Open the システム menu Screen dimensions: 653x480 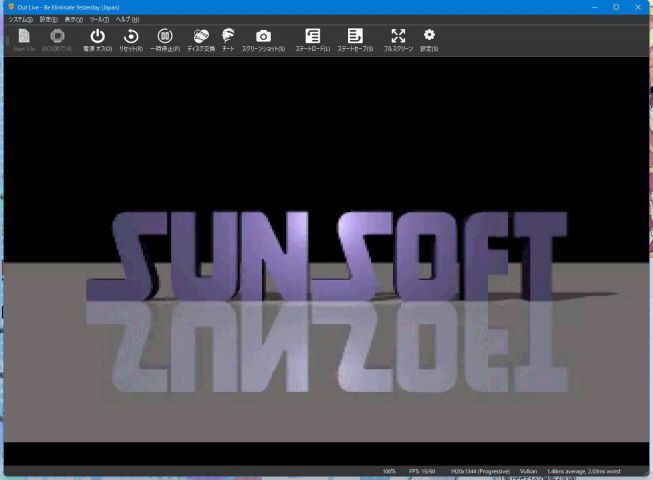click(20, 20)
